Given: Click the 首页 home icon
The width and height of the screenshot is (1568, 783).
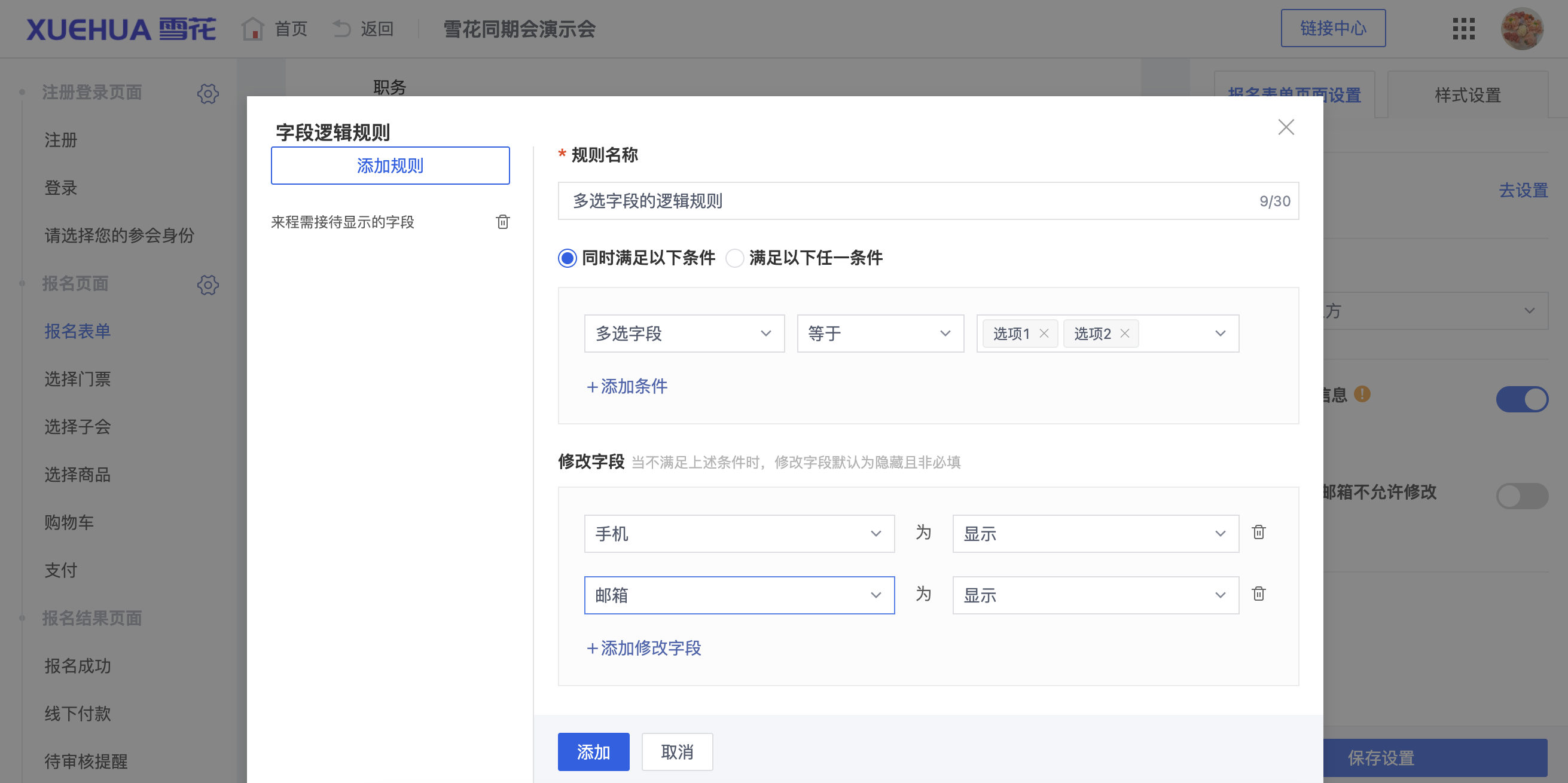Looking at the screenshot, I should [x=252, y=29].
